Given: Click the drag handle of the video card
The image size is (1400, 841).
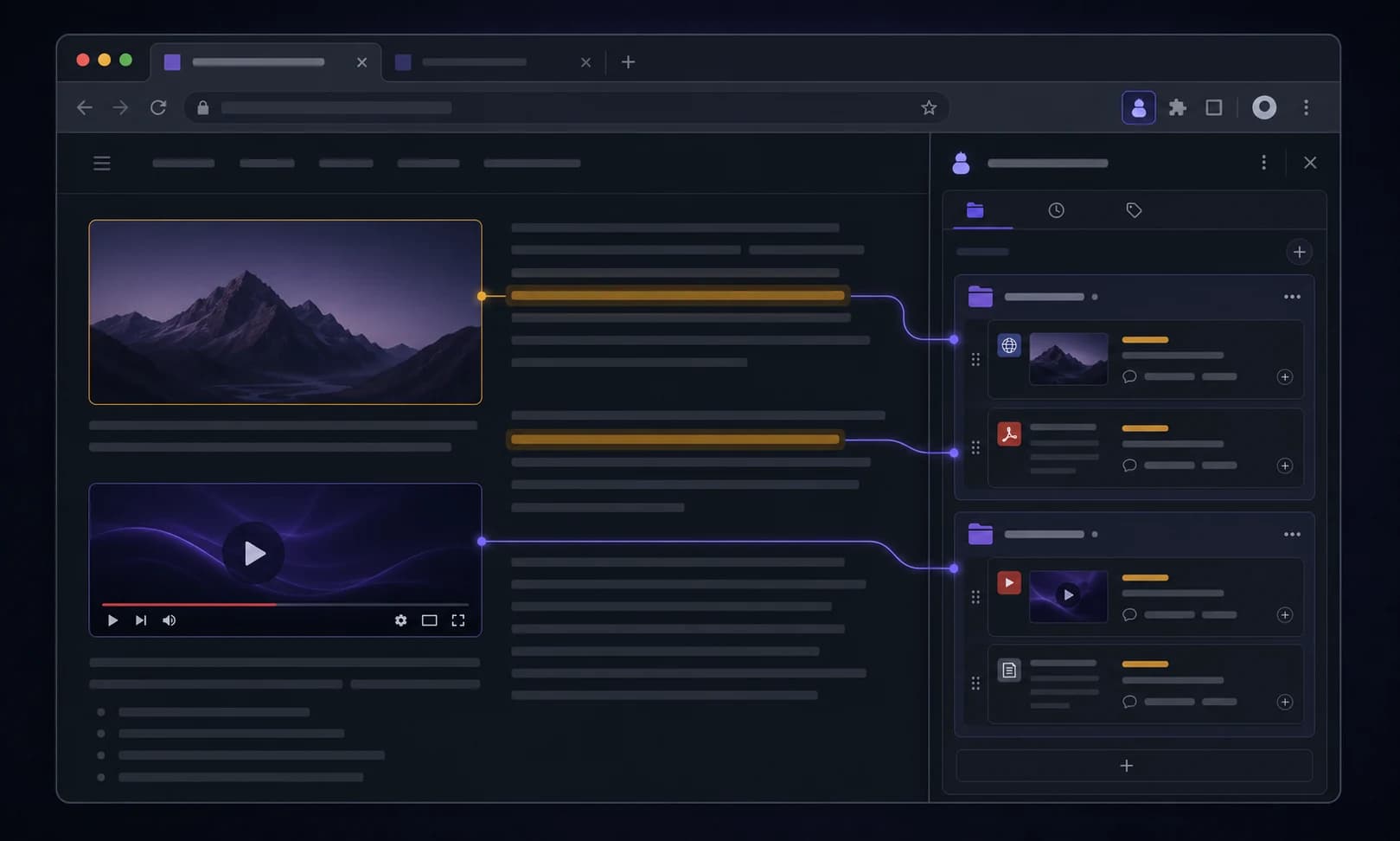Looking at the screenshot, I should (975, 597).
